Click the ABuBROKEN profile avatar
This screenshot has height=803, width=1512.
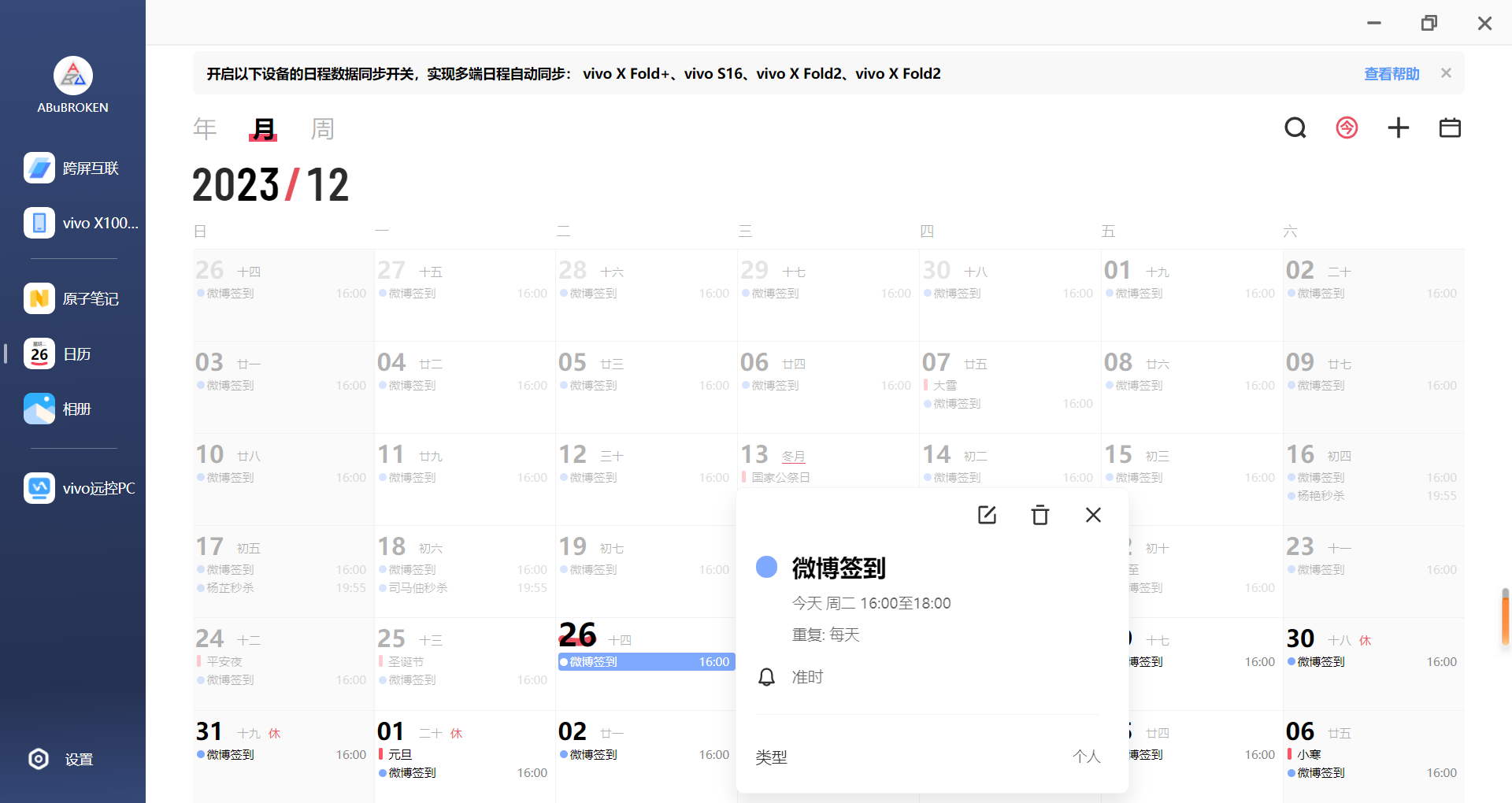pos(73,76)
